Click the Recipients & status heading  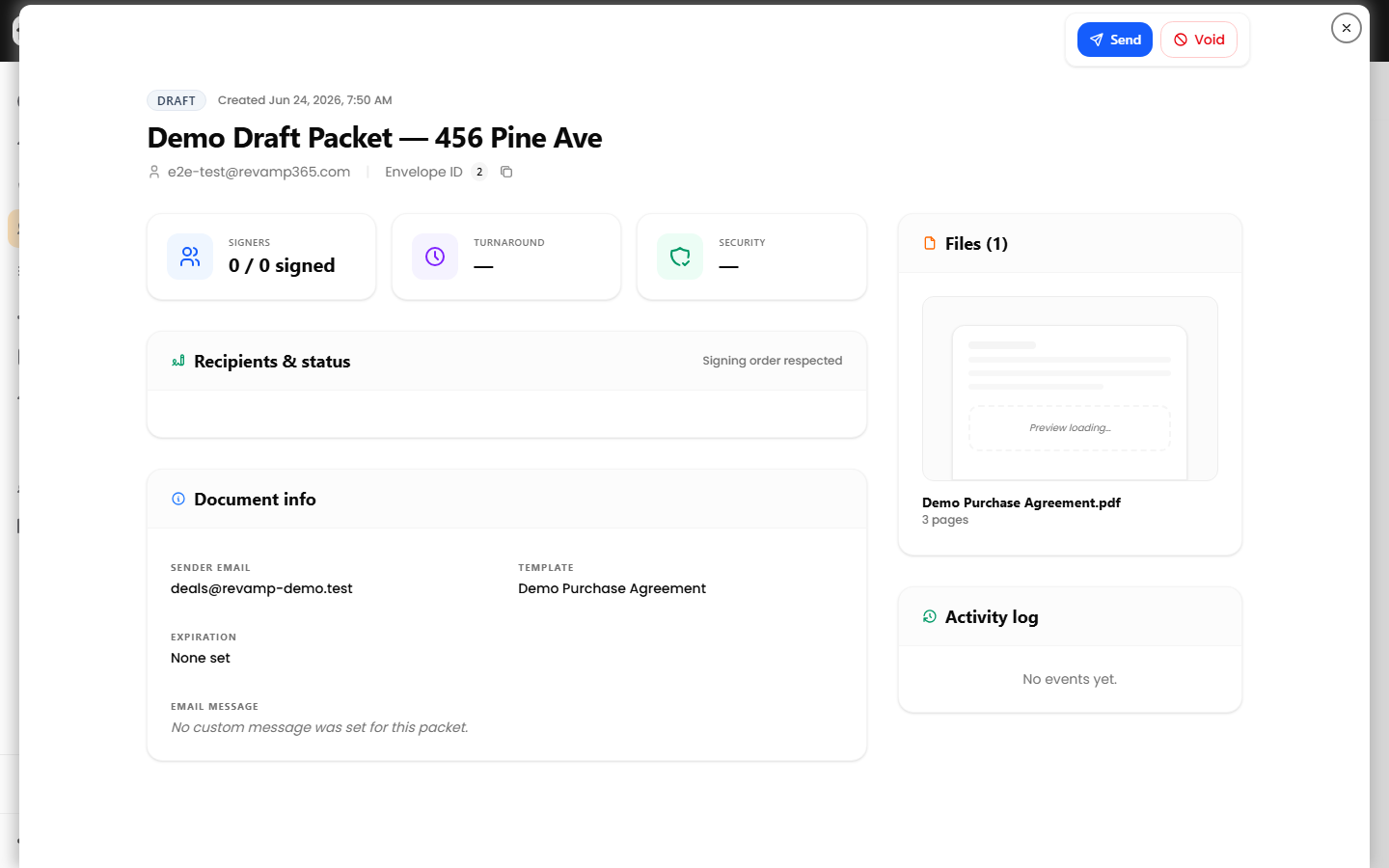click(272, 362)
